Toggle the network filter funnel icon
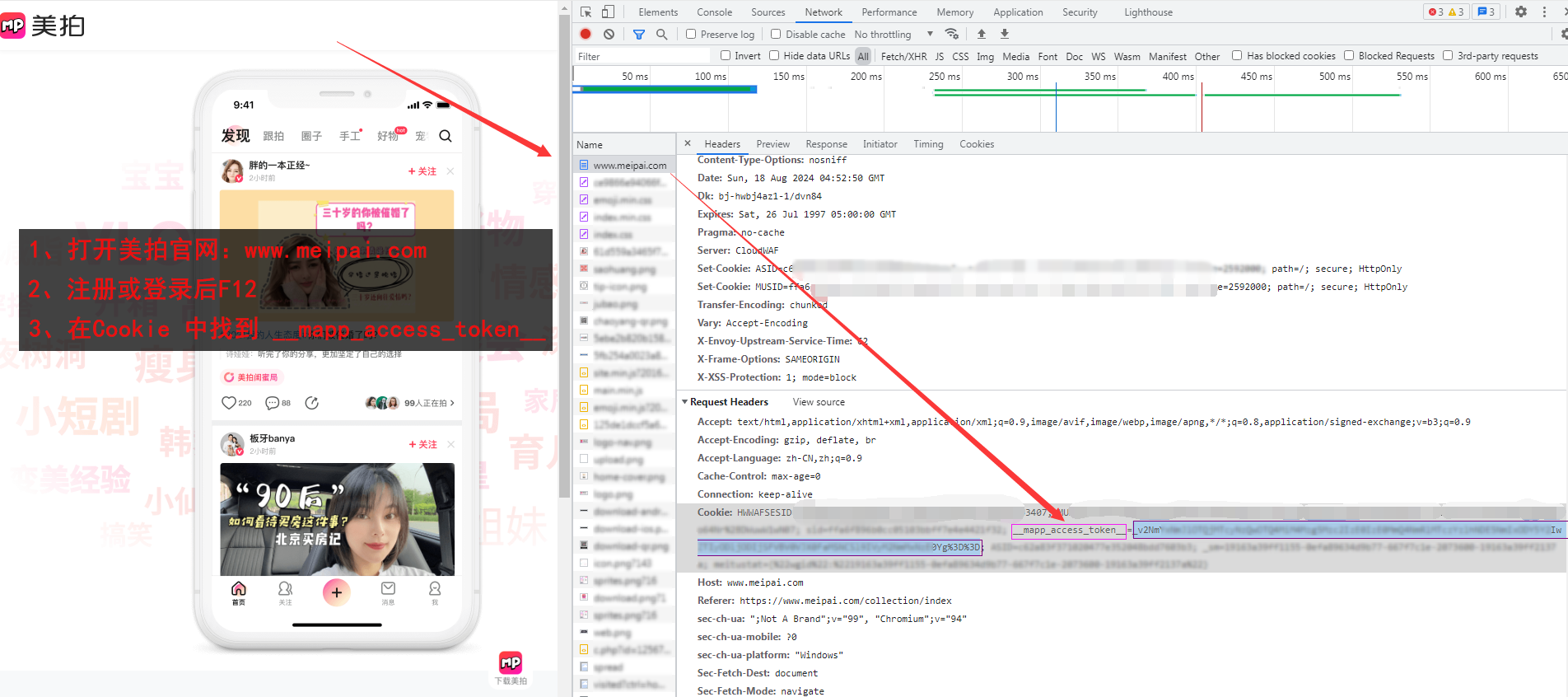 tap(639, 34)
